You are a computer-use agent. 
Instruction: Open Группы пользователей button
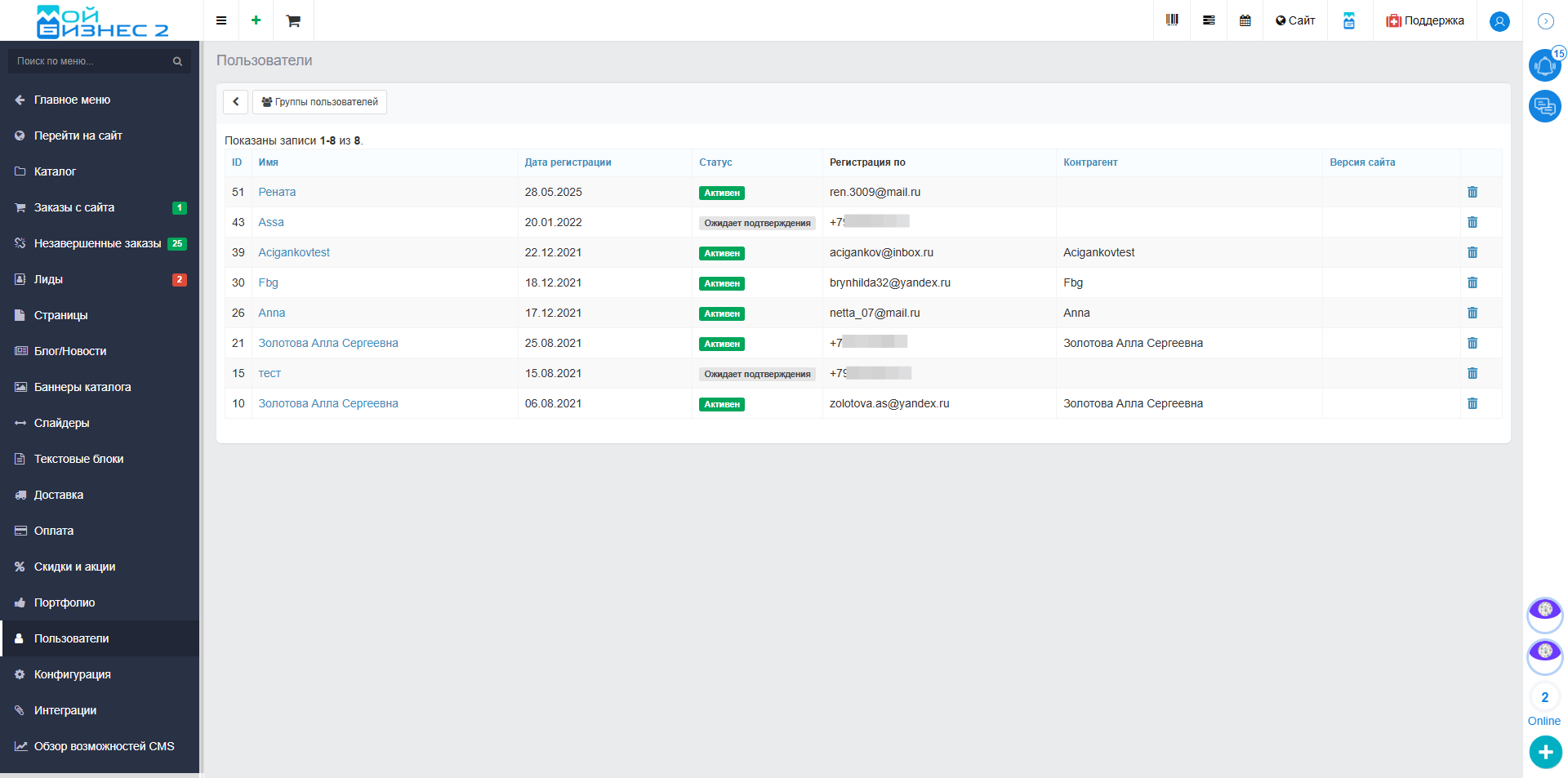pos(319,102)
